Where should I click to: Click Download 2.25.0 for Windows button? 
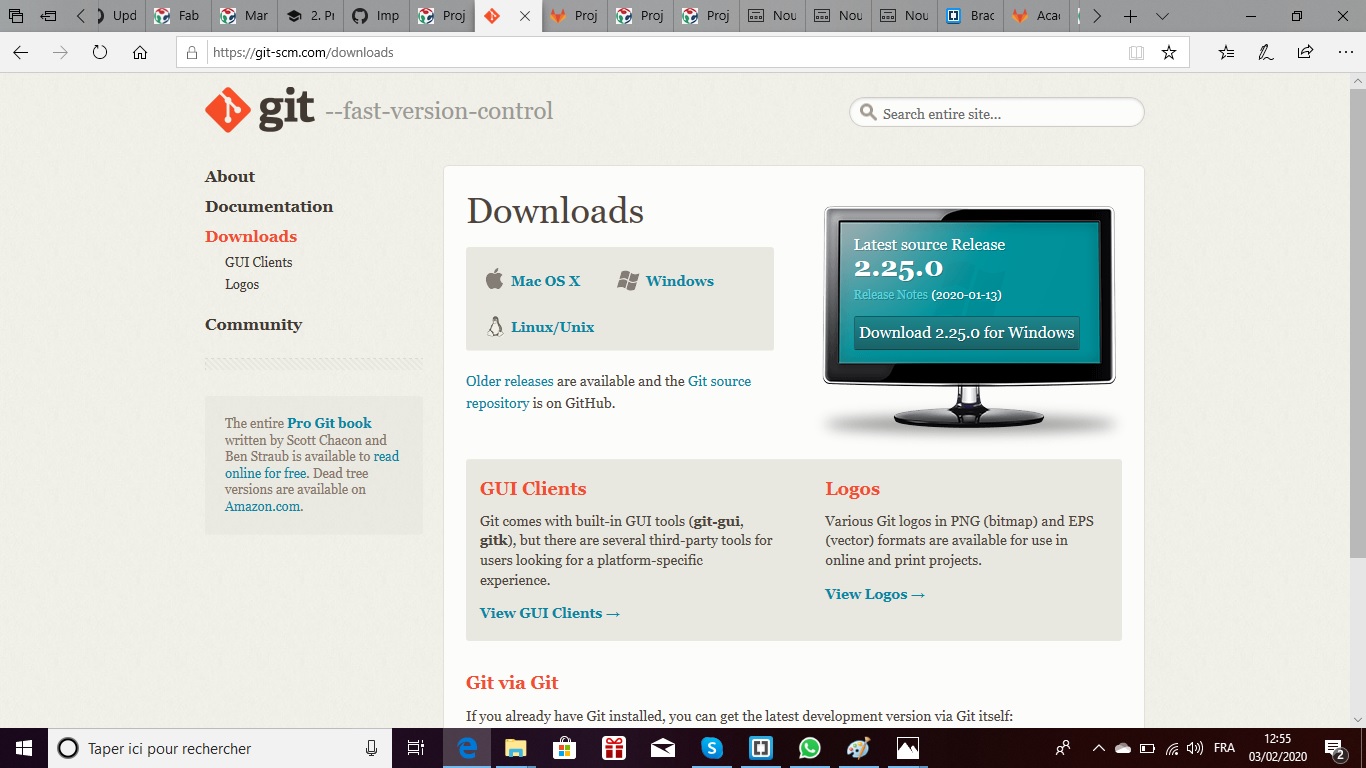point(967,333)
